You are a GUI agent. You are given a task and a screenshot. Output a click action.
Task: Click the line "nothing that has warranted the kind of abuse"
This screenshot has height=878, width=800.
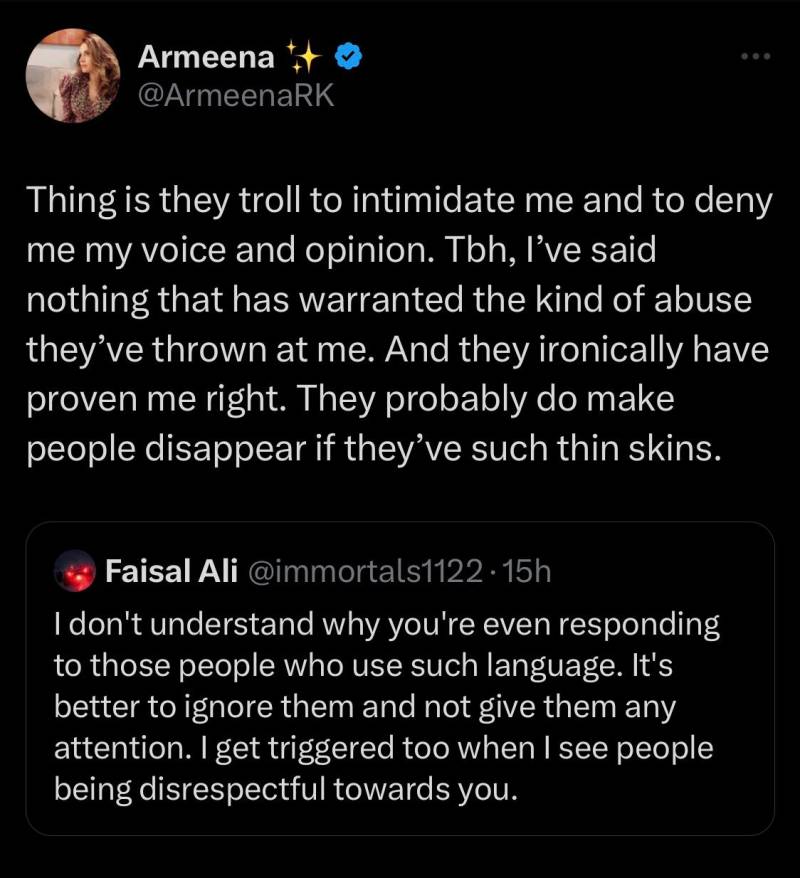389,300
